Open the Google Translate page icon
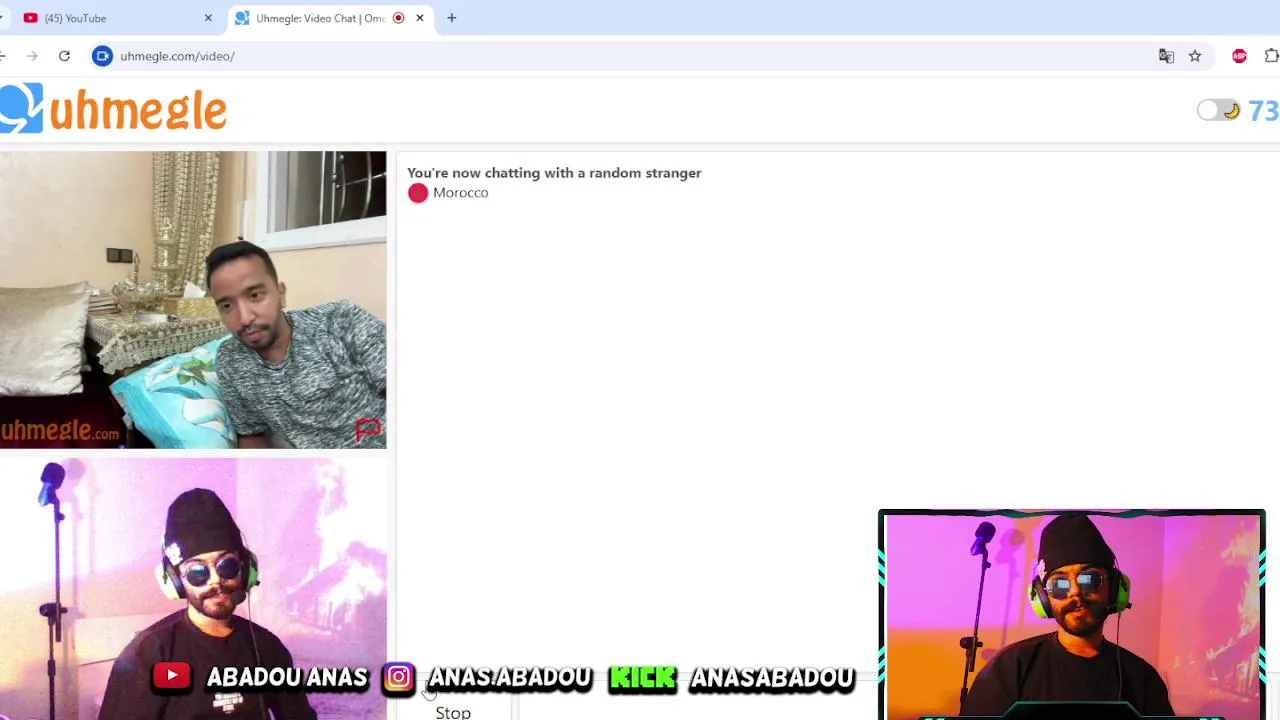This screenshot has width=1280, height=720. [x=1166, y=56]
